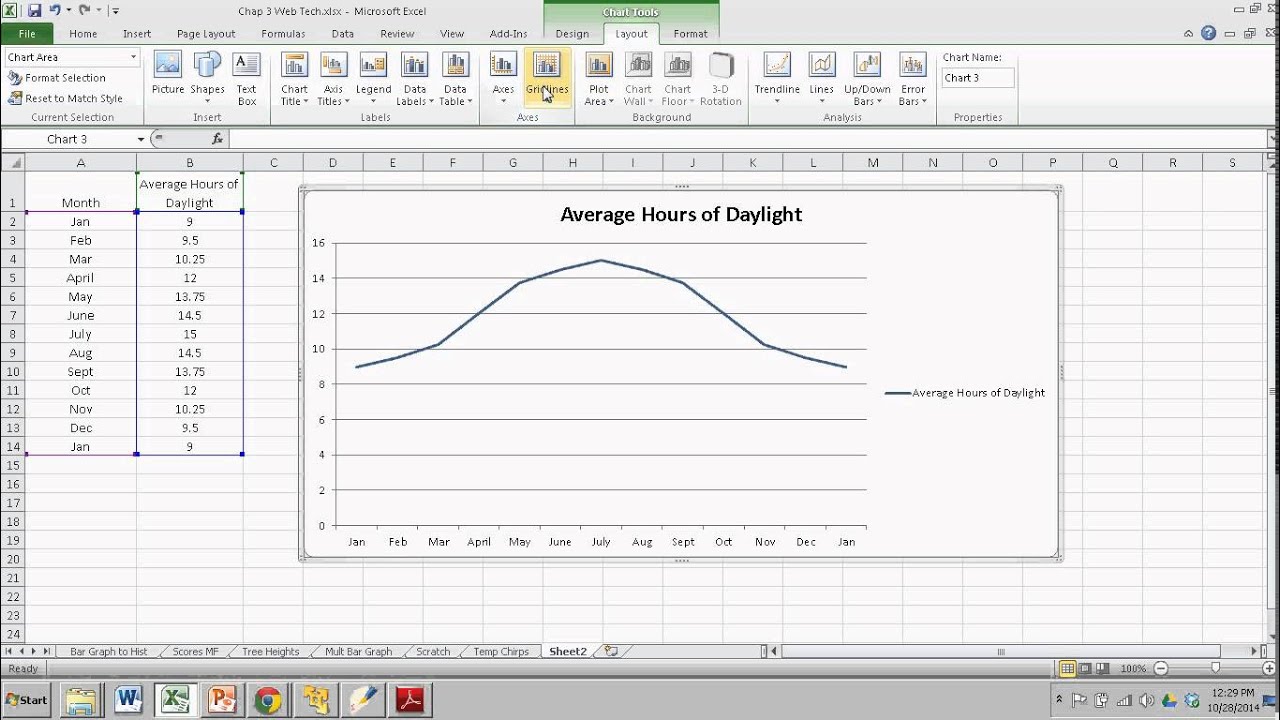Open the Gridlines menu

tap(546, 79)
